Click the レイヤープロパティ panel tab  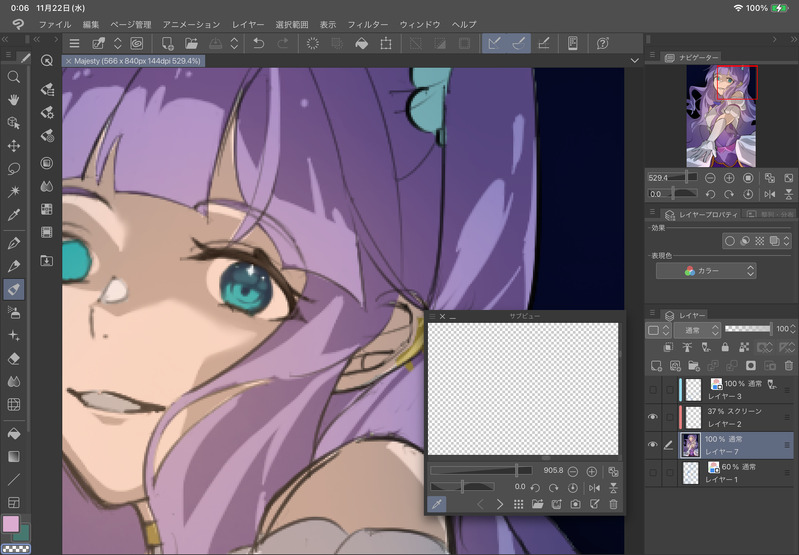(x=702, y=215)
